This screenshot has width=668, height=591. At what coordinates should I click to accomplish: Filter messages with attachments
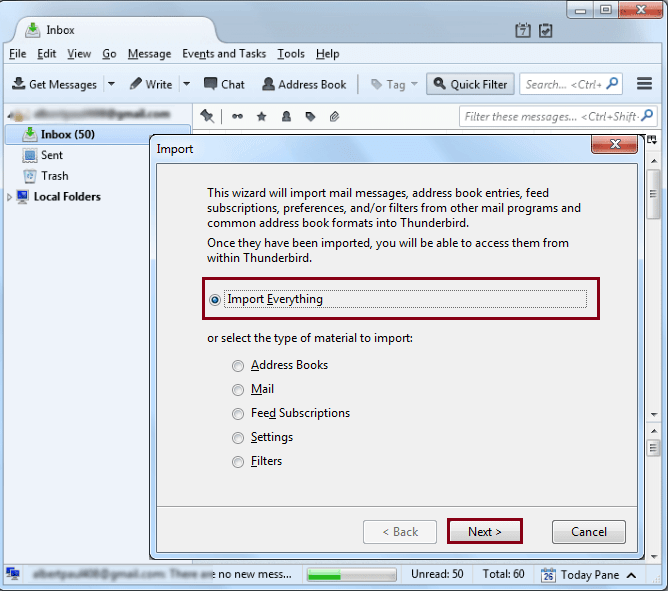click(334, 116)
